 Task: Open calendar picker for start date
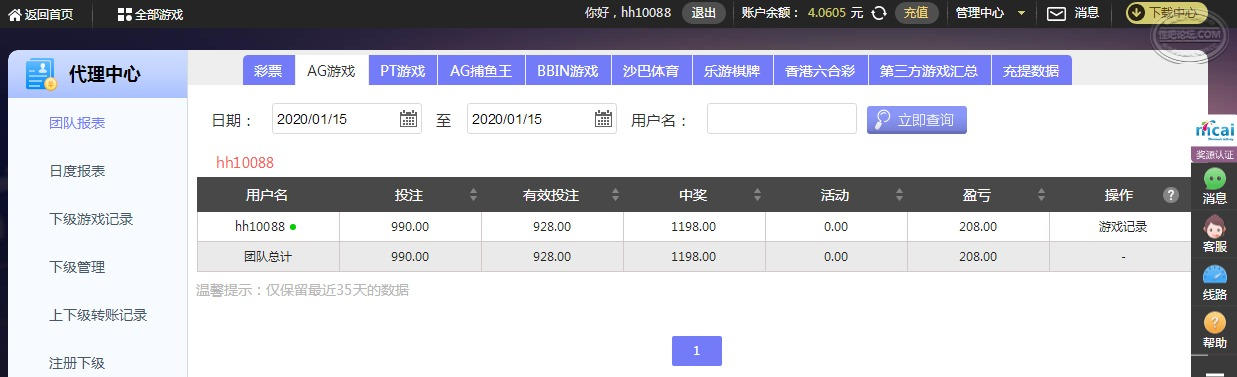[408, 119]
